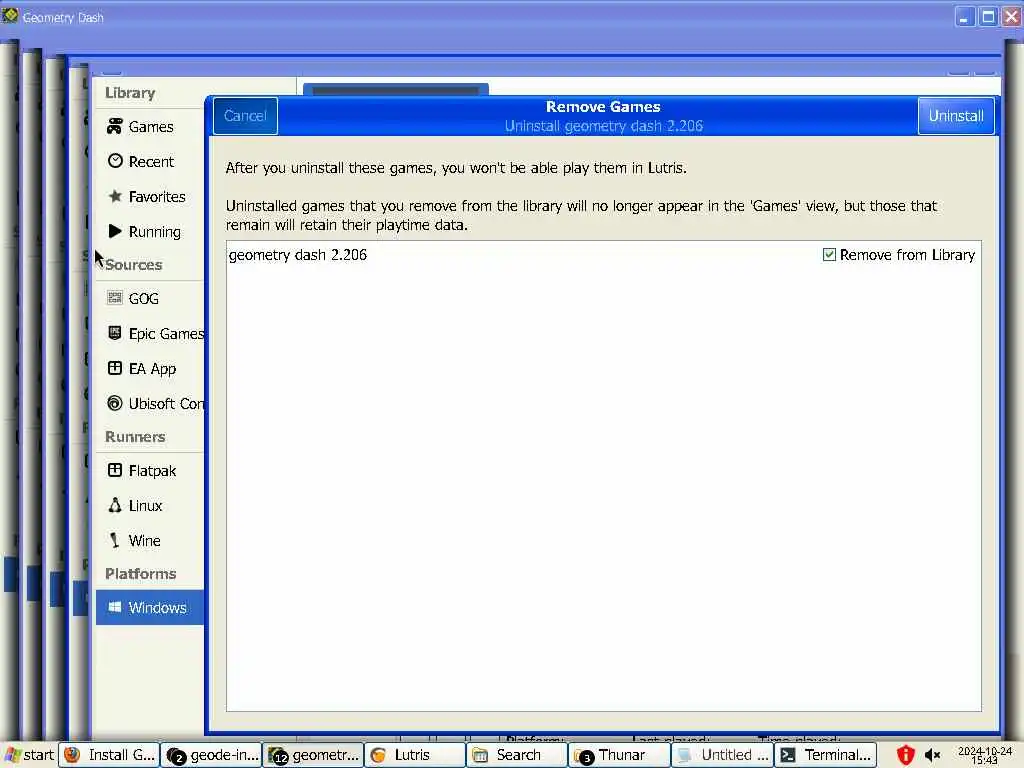Screen dimensions: 1024x768
Task: Click the EA App source icon
Action: tap(115, 368)
